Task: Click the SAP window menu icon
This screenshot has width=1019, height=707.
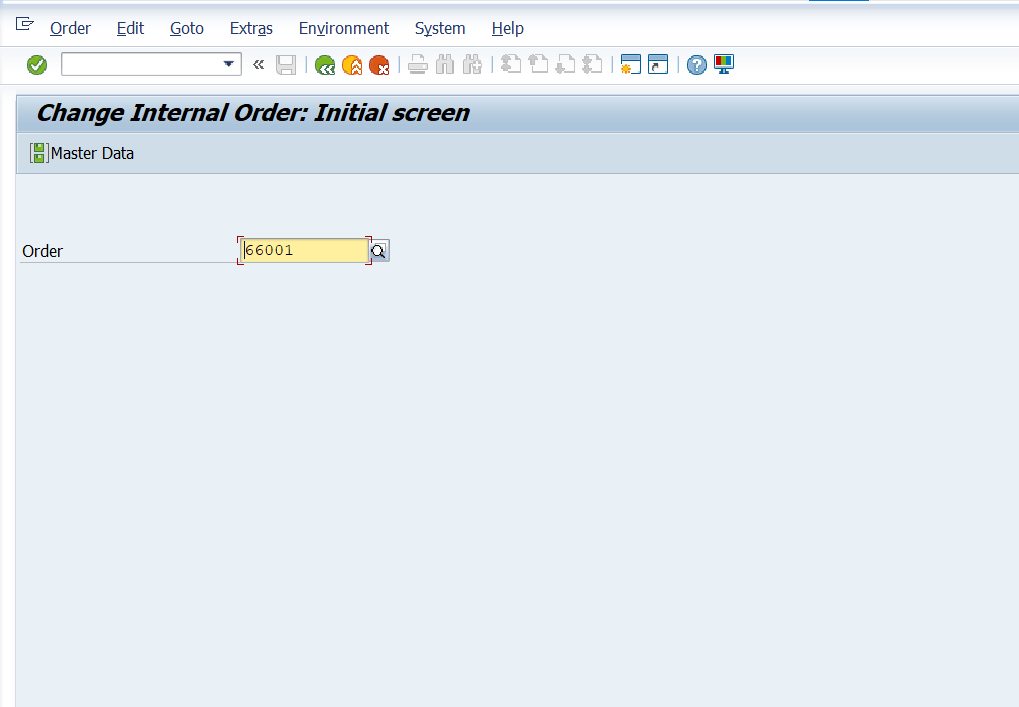Action: [x=24, y=25]
